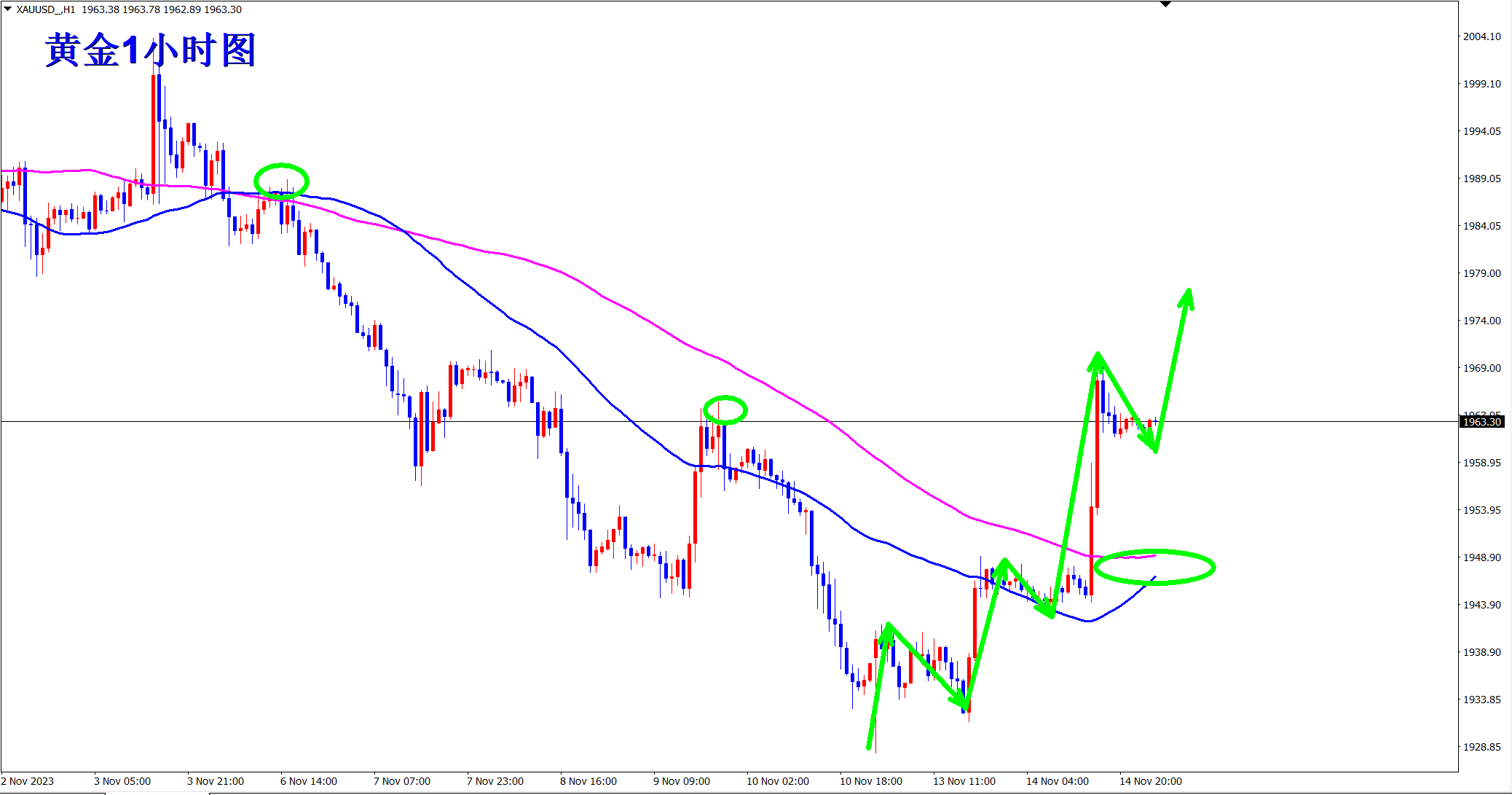Click the green ellipse near 6 Nov 14:00
The height and width of the screenshot is (795, 1512).
point(281,165)
